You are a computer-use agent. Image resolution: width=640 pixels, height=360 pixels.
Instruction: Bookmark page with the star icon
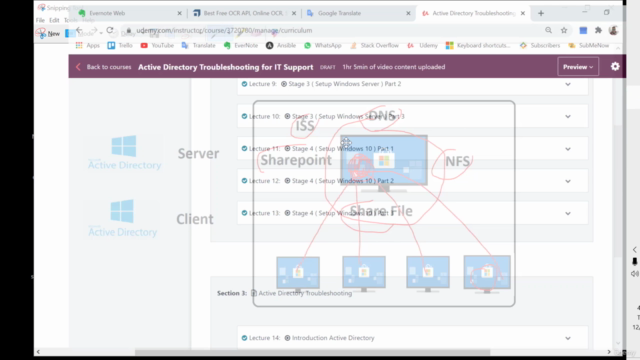coord(564,30)
